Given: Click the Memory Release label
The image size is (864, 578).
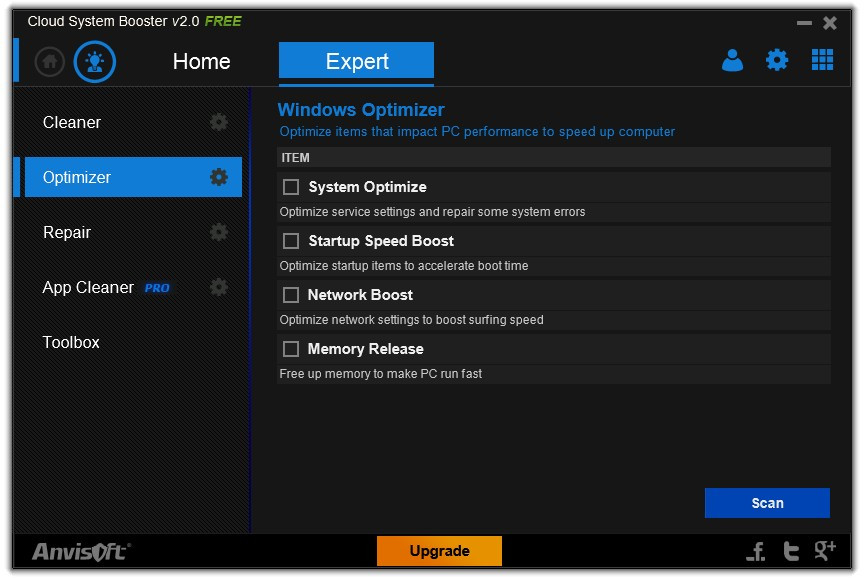Looking at the screenshot, I should [x=366, y=349].
